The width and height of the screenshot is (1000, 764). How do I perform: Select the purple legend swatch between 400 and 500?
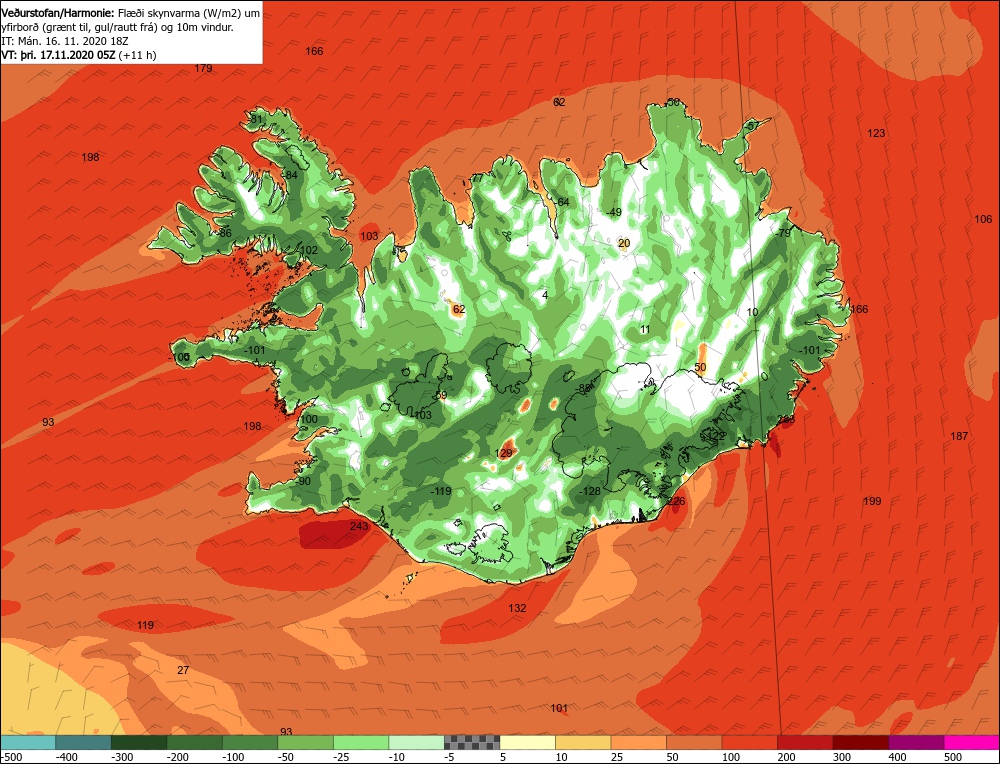click(x=915, y=742)
